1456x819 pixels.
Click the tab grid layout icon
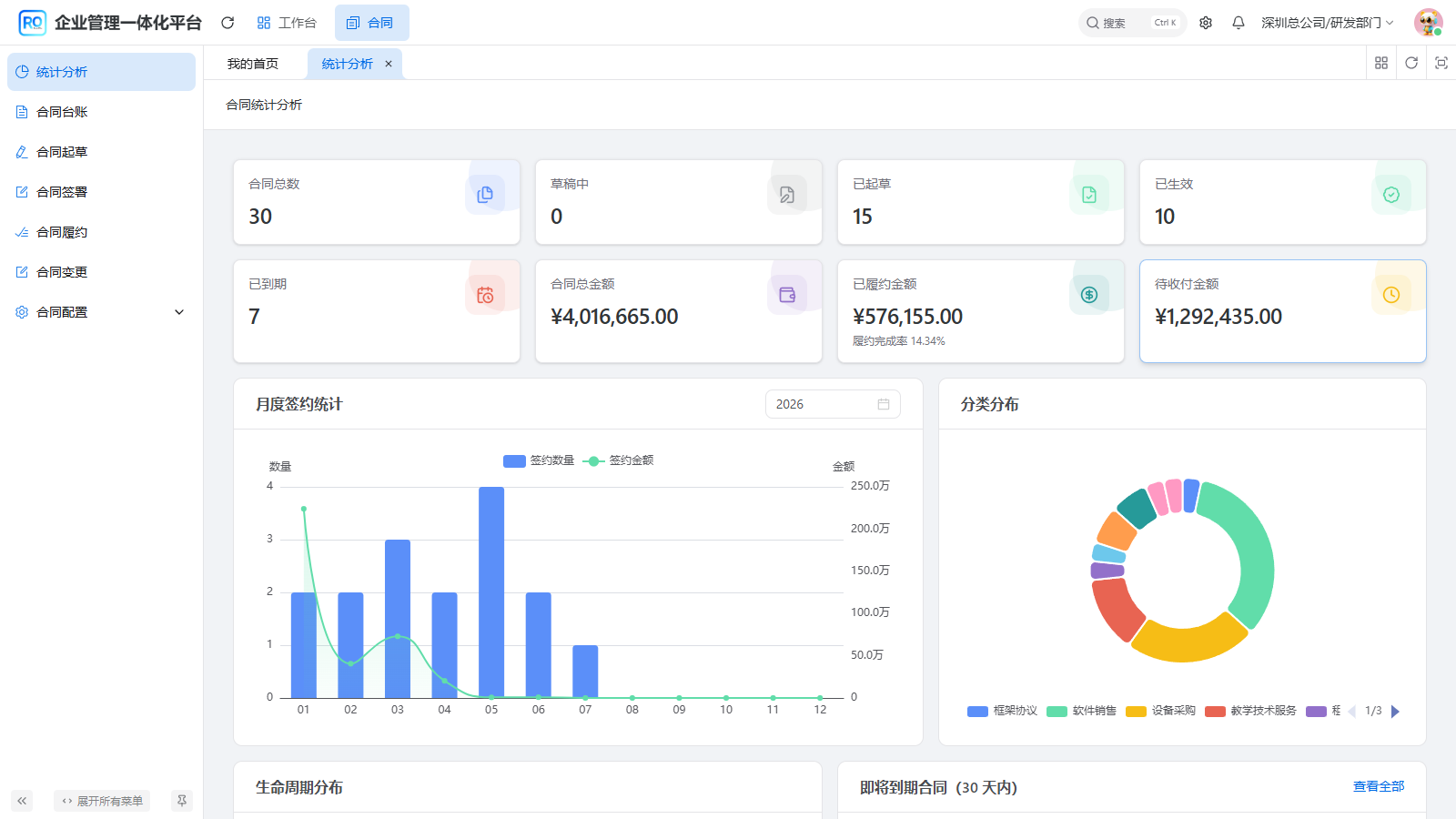(1381, 63)
